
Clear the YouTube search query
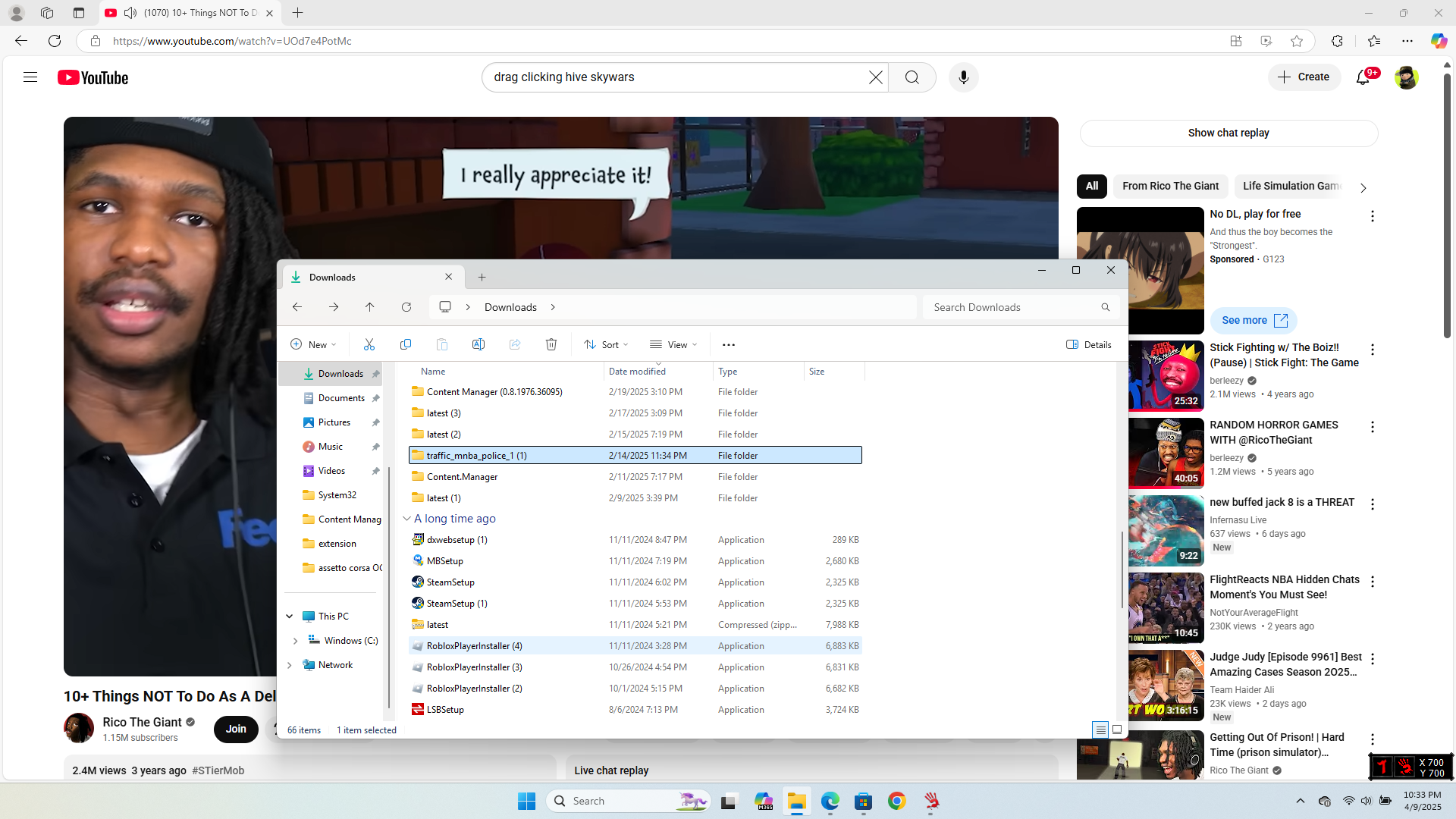click(876, 77)
